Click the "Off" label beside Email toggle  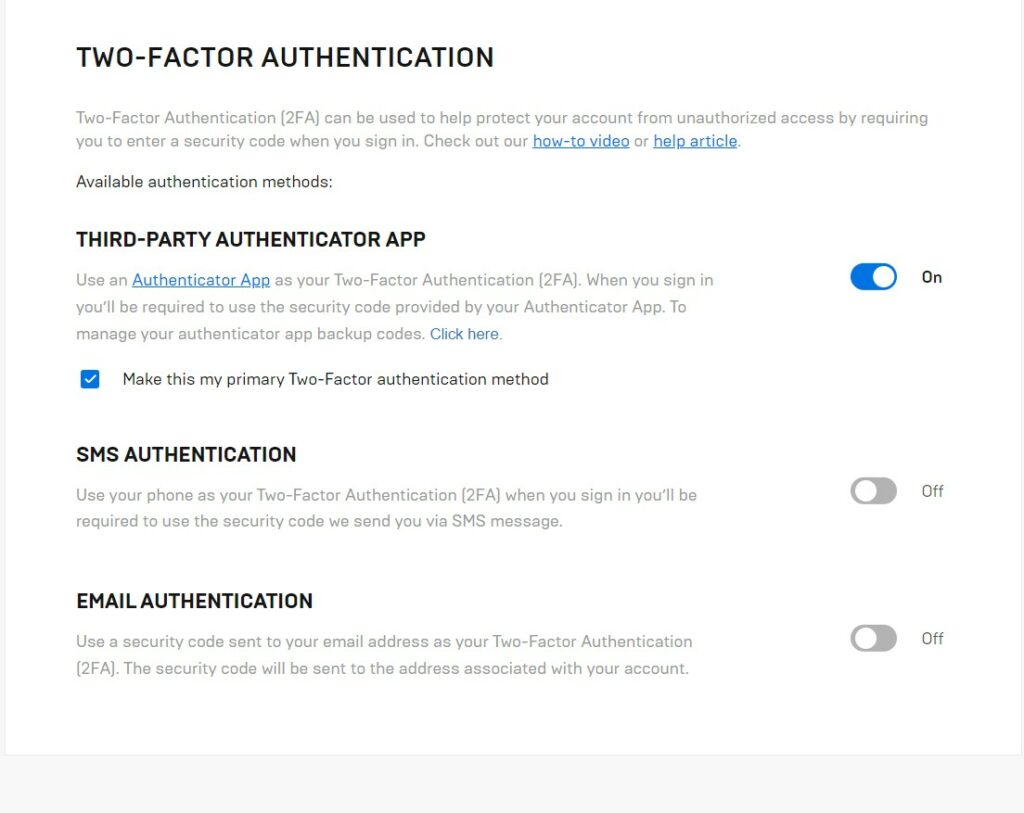(x=932, y=638)
